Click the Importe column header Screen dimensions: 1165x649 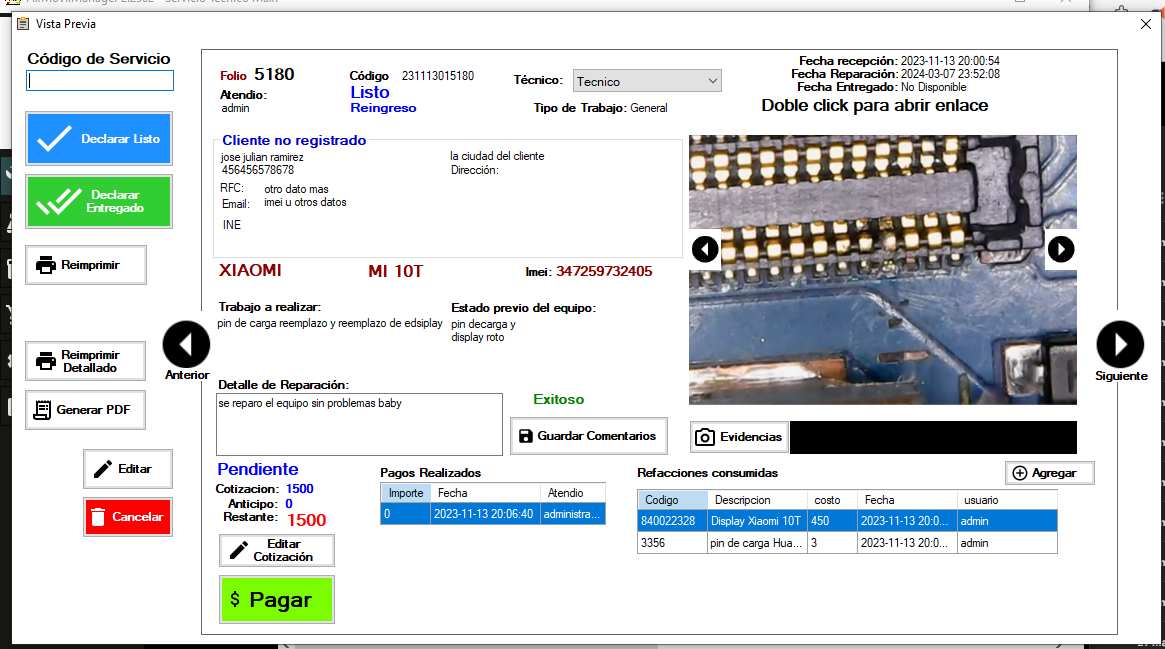406,492
